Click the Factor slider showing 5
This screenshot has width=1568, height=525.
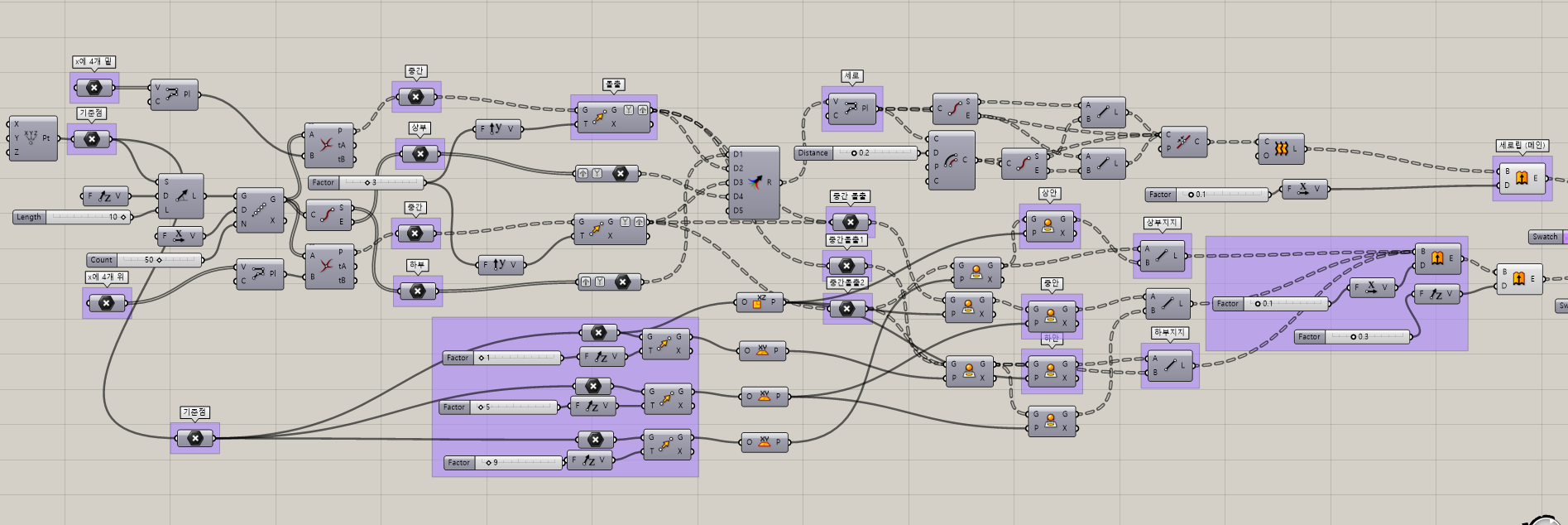point(498,407)
